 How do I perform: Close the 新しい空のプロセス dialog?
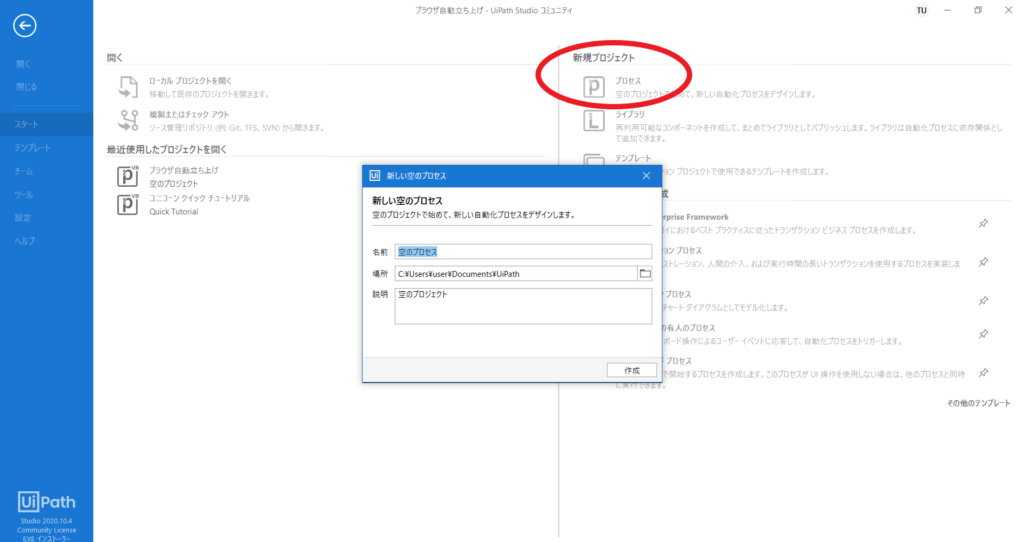(x=646, y=176)
